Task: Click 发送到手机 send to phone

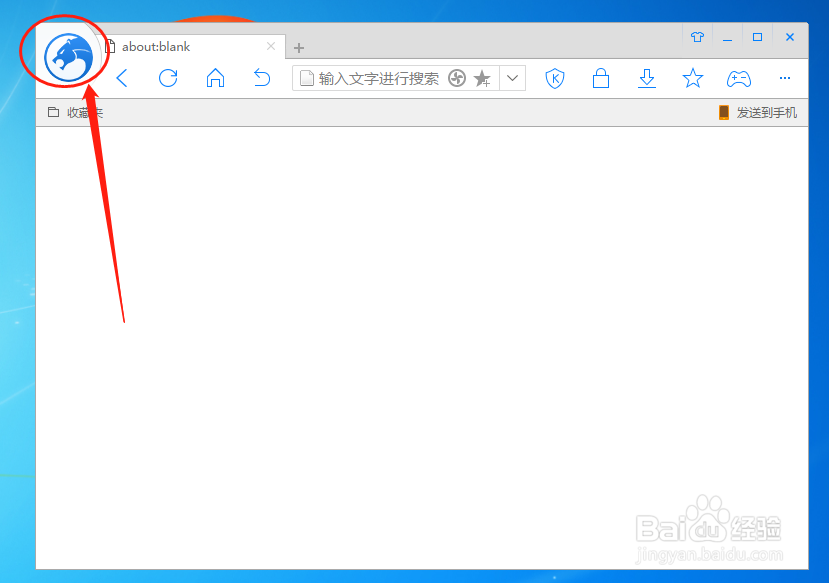Action: pyautogui.click(x=758, y=113)
